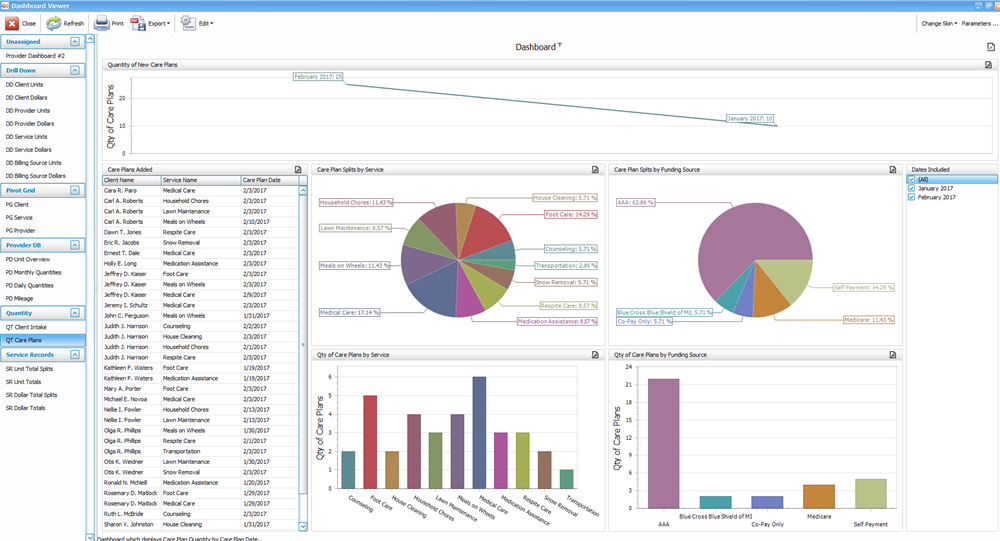Click the red Close toolbar icon
This screenshot has width=1000, height=541.
(12, 22)
